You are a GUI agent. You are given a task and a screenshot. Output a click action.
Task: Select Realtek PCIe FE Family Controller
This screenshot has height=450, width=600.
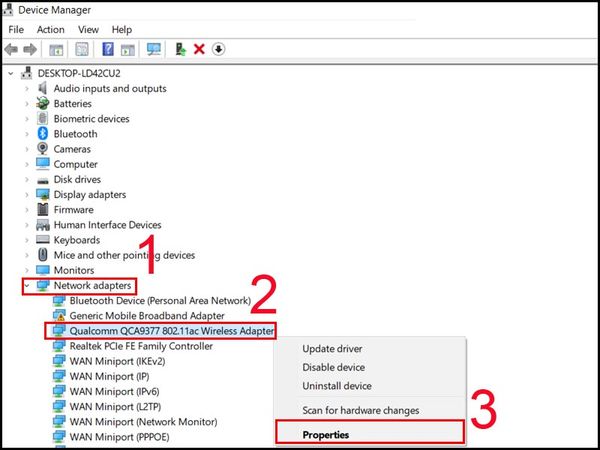pyautogui.click(x=140, y=347)
